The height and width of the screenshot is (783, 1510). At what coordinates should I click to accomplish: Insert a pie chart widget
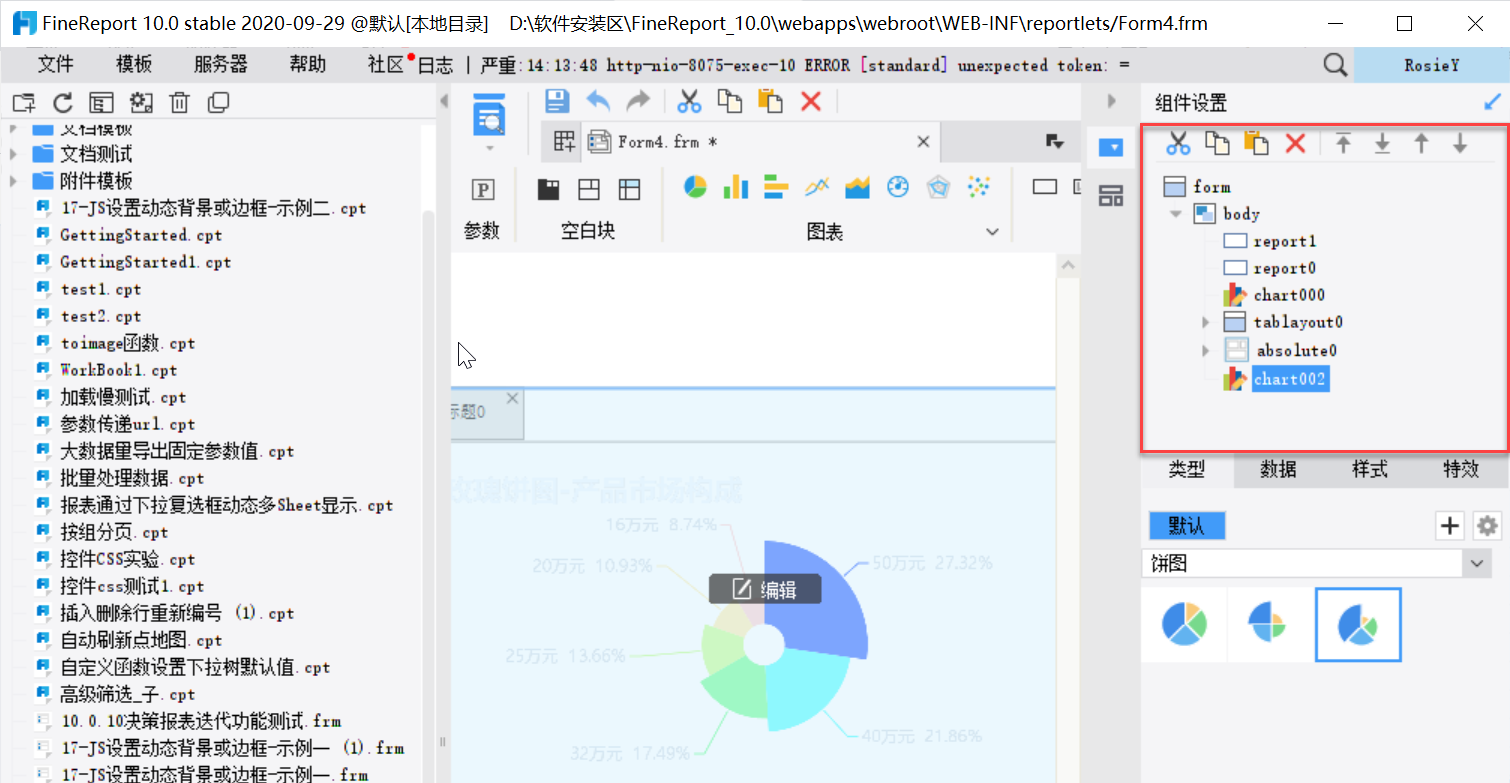pyautogui.click(x=696, y=187)
